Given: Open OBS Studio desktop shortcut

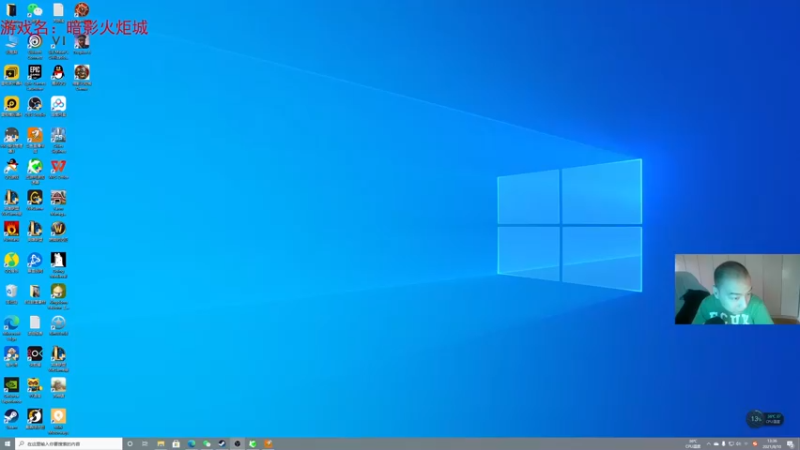Looking at the screenshot, I should pos(35,104).
